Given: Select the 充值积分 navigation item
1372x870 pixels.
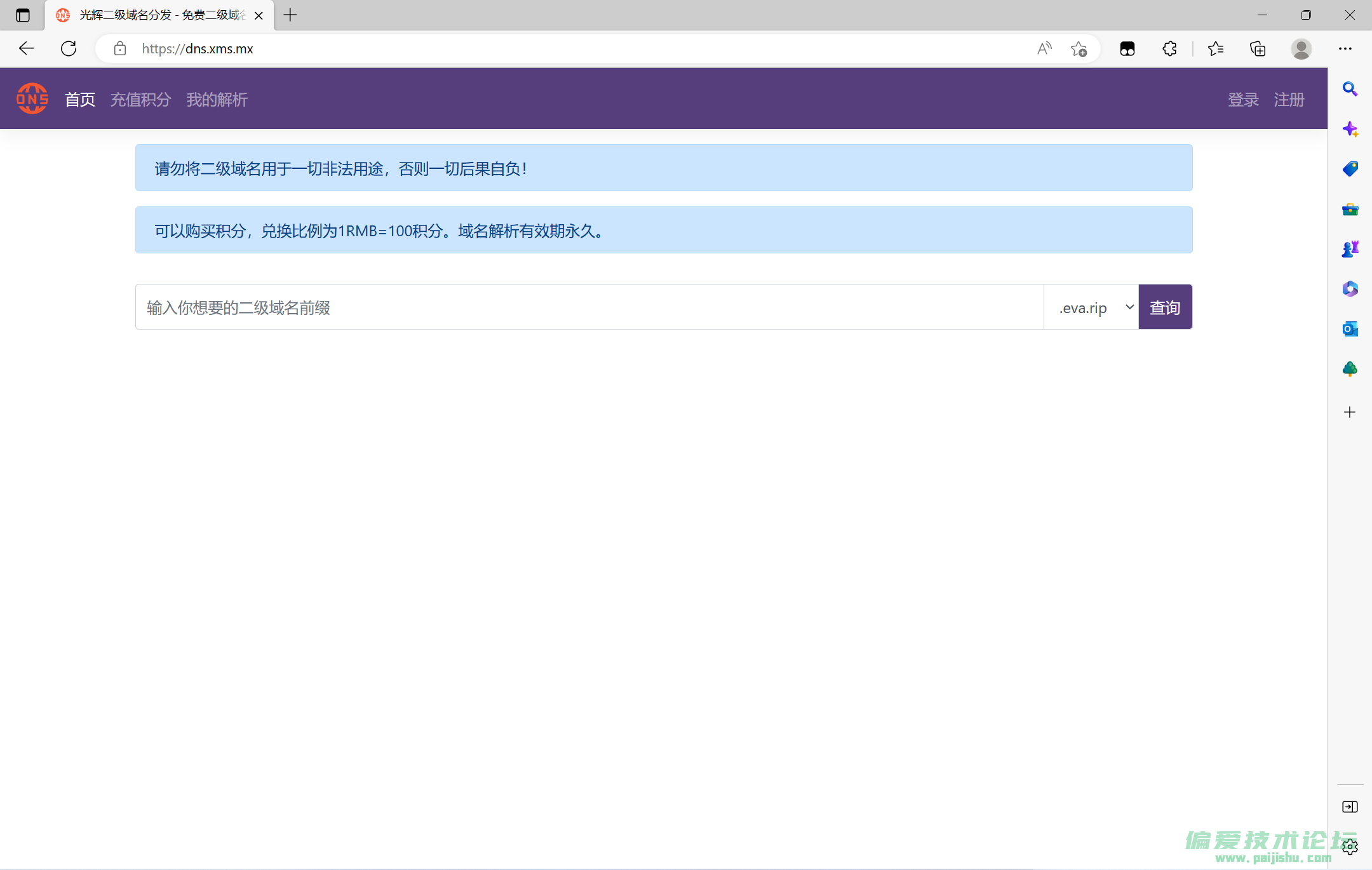Looking at the screenshot, I should coord(140,99).
